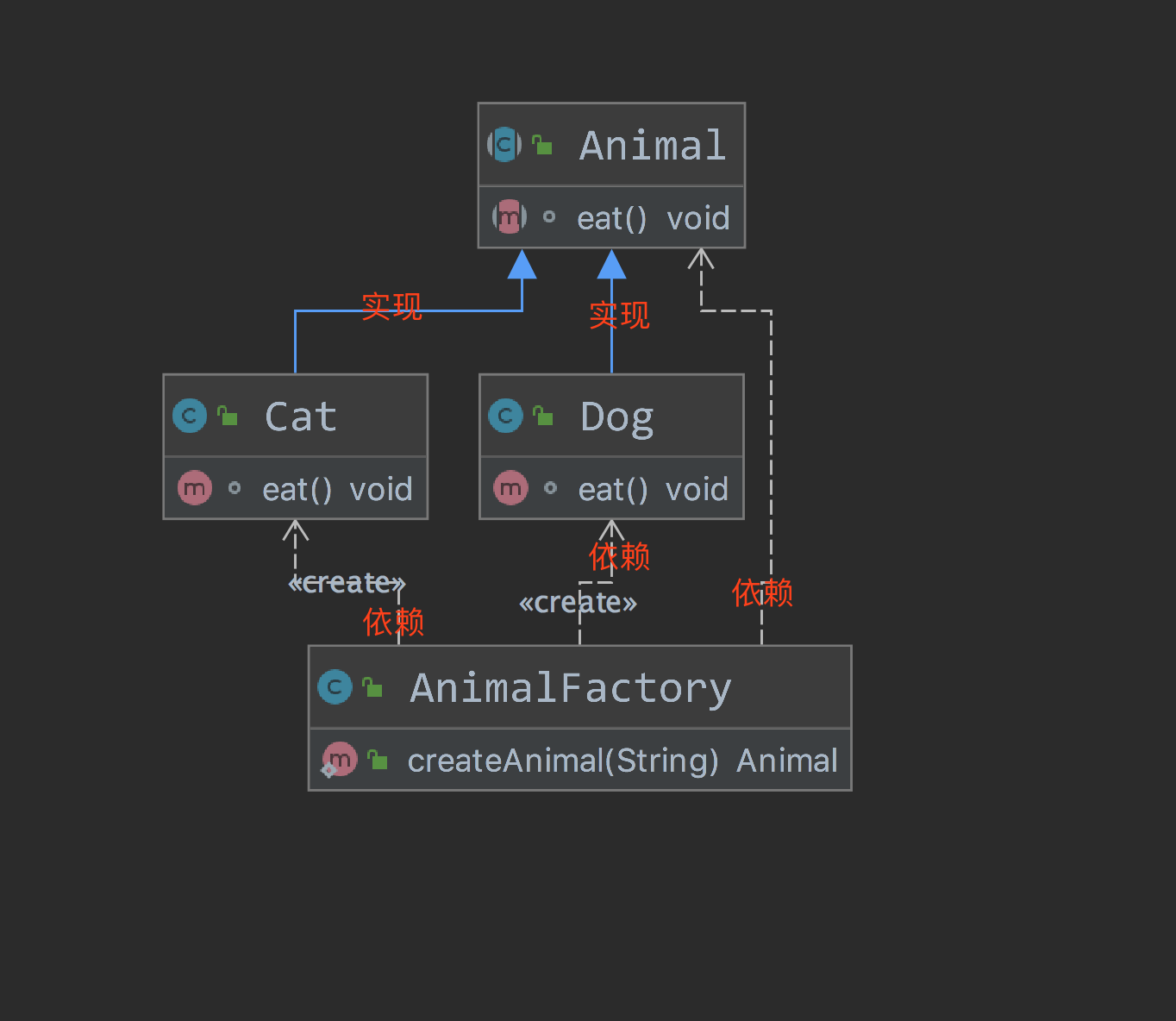The height and width of the screenshot is (1021, 1176).
Task: Click the createAnimal method icon
Action: pyautogui.click(x=339, y=760)
